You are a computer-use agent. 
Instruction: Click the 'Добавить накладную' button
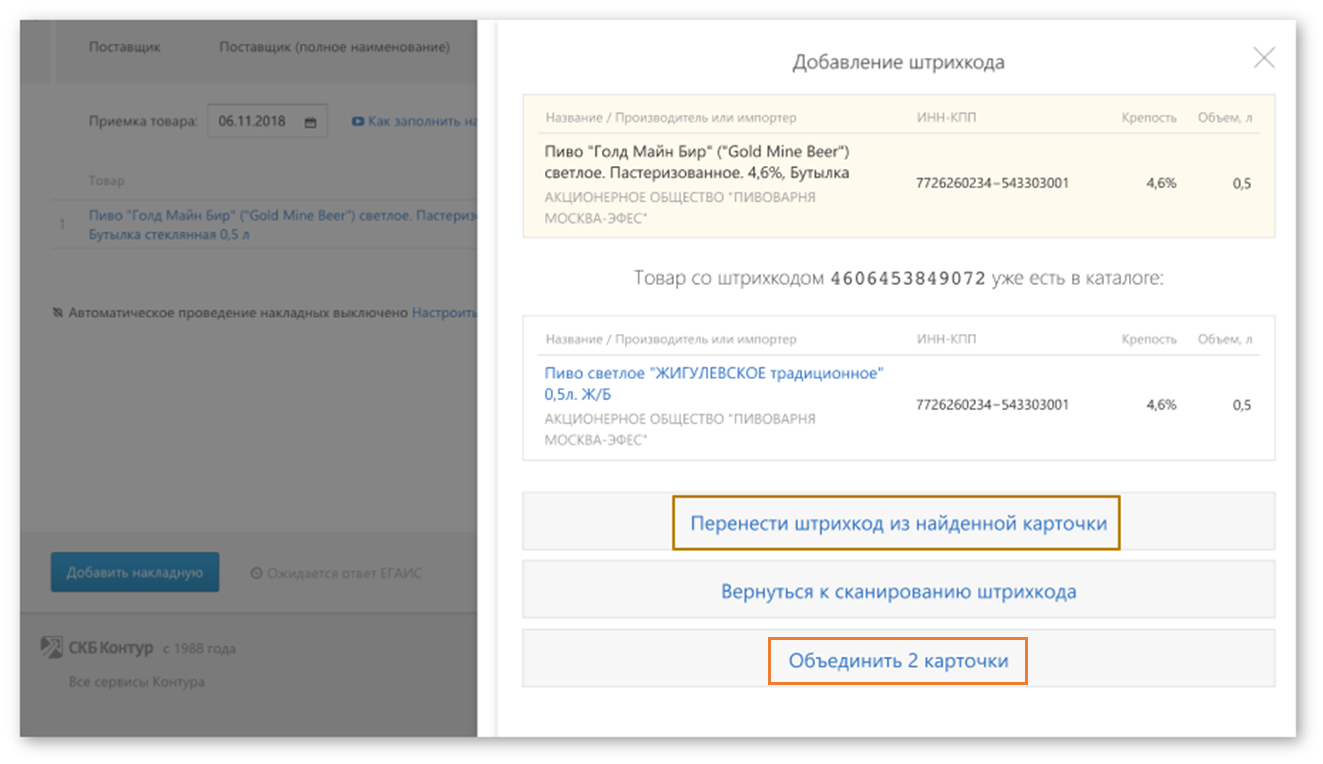(135, 573)
